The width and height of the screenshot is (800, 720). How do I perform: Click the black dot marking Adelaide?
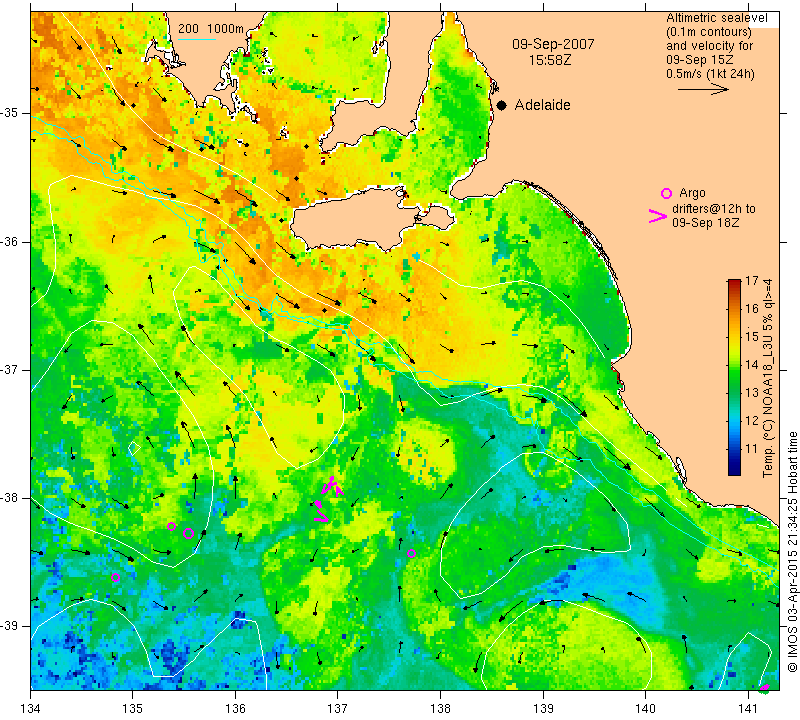click(502, 106)
